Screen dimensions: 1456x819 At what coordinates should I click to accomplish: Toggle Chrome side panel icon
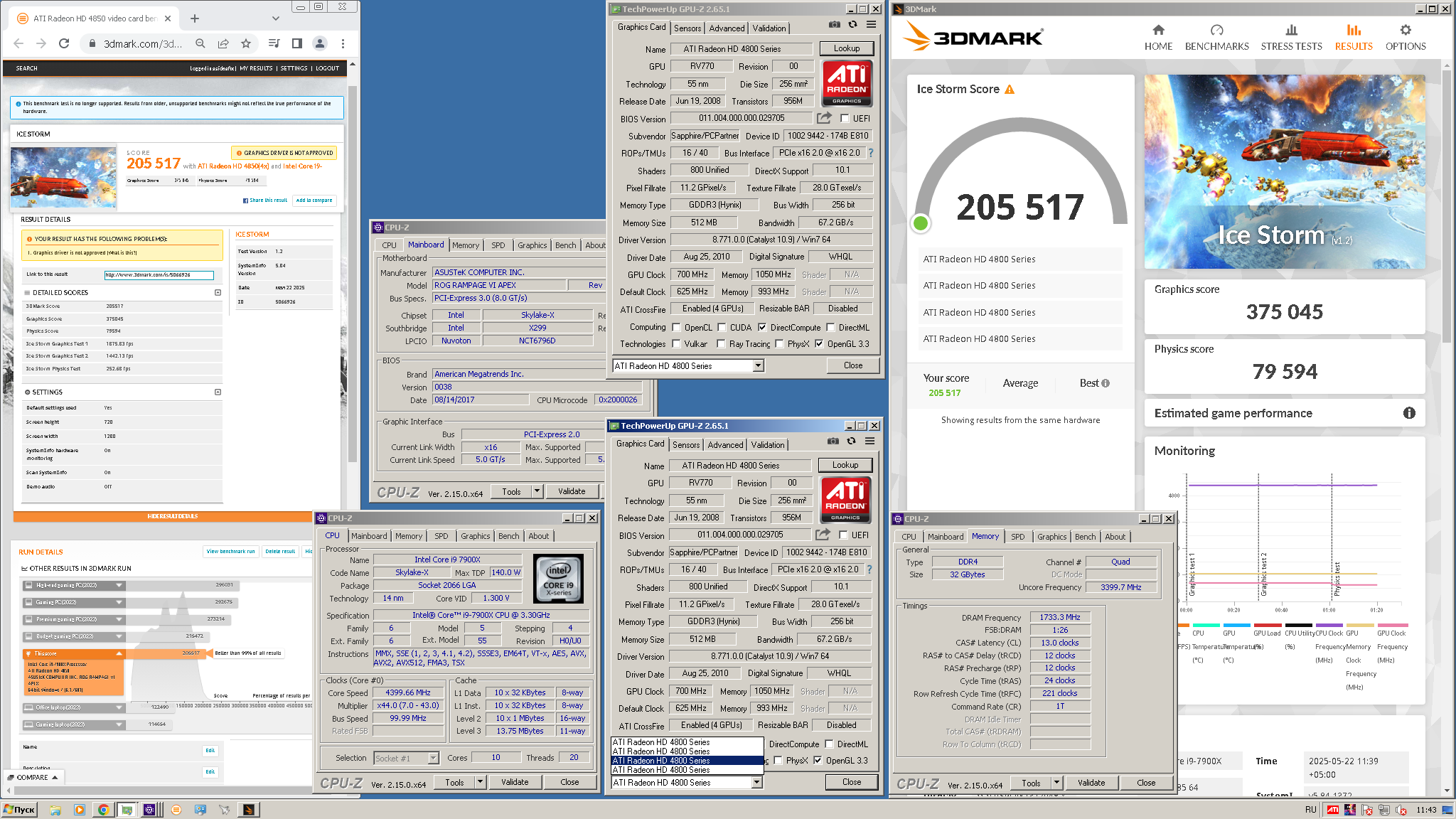(297, 43)
